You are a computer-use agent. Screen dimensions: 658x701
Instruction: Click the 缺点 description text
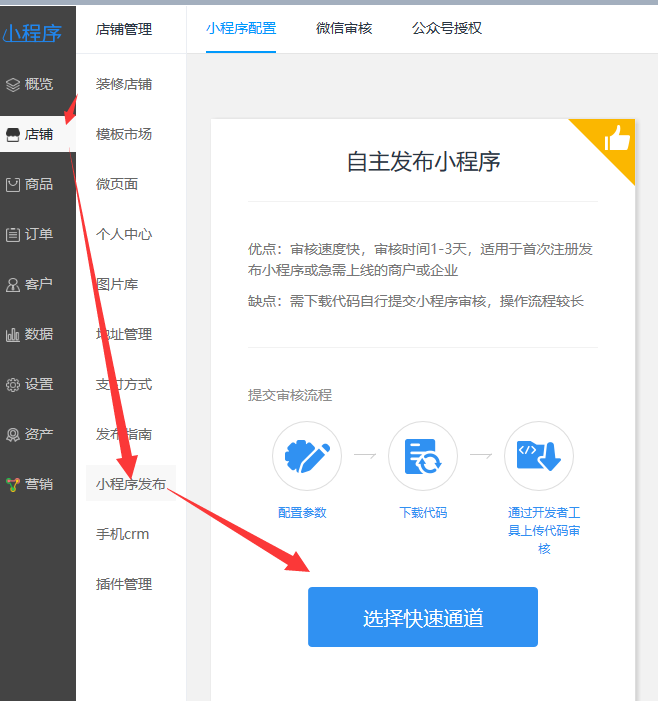(416, 301)
